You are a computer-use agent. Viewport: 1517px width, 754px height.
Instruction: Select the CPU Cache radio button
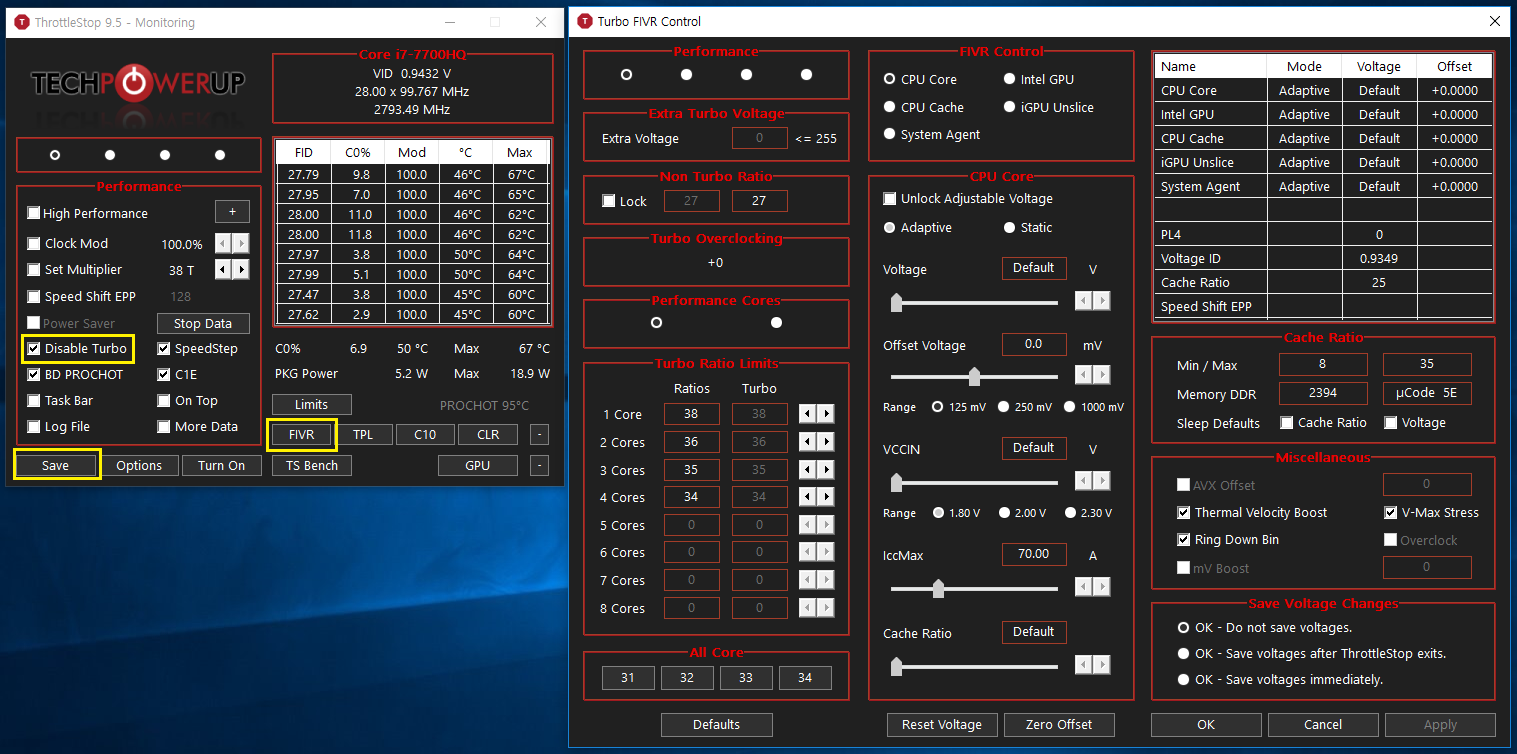[889, 107]
